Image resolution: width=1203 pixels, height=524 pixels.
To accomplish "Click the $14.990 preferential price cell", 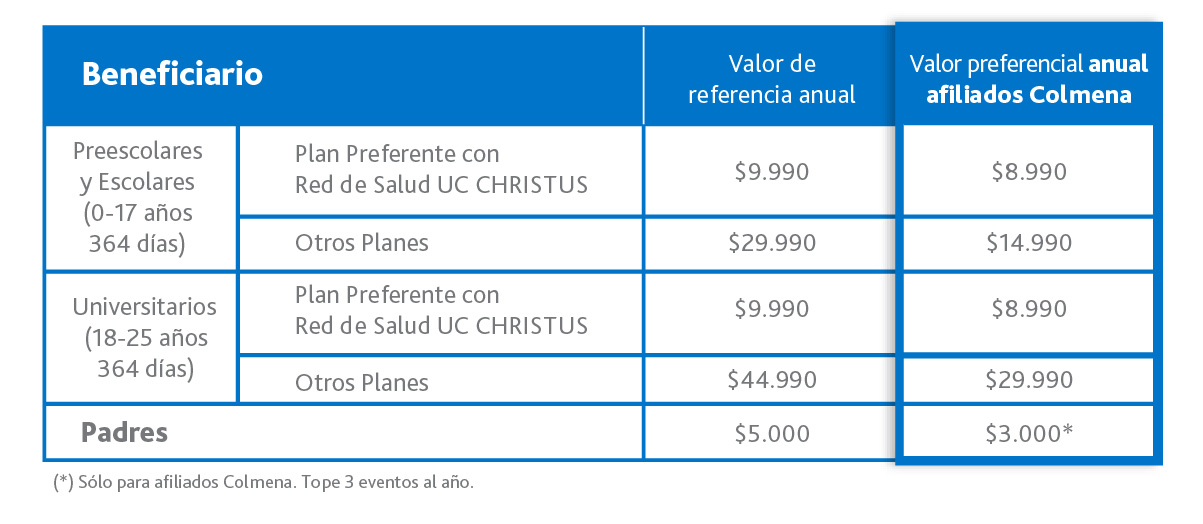I will 1029,243.
